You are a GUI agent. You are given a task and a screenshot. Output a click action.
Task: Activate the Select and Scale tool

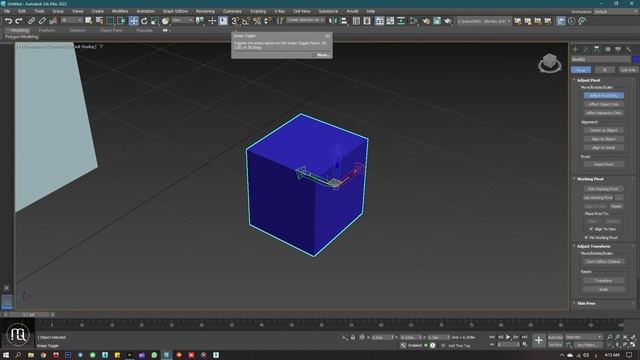pos(155,21)
